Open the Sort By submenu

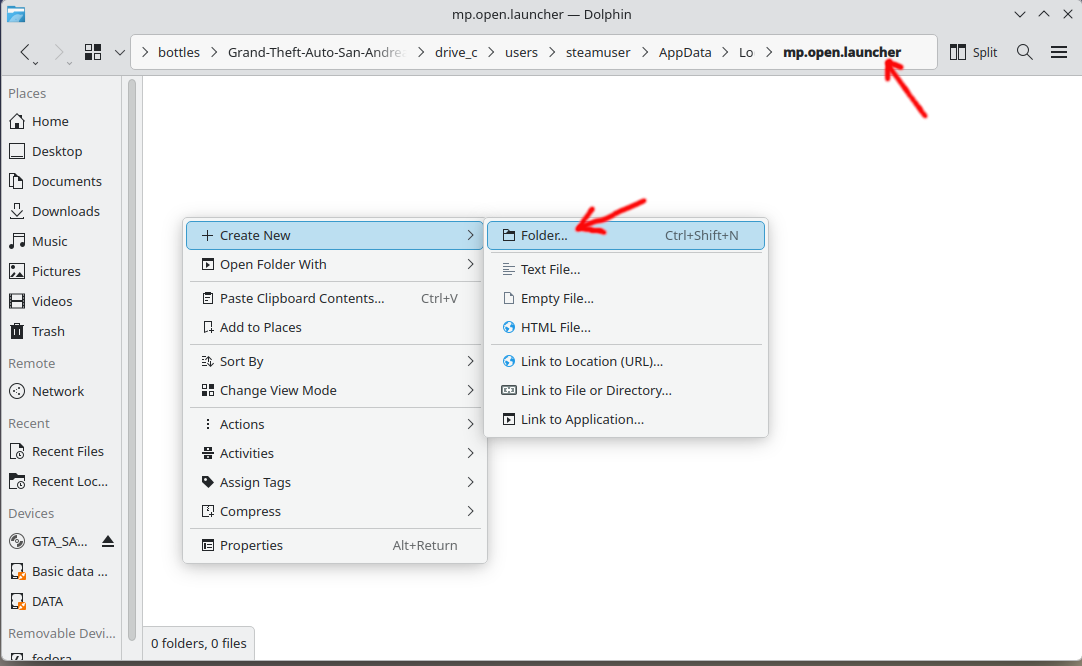[x=335, y=362]
